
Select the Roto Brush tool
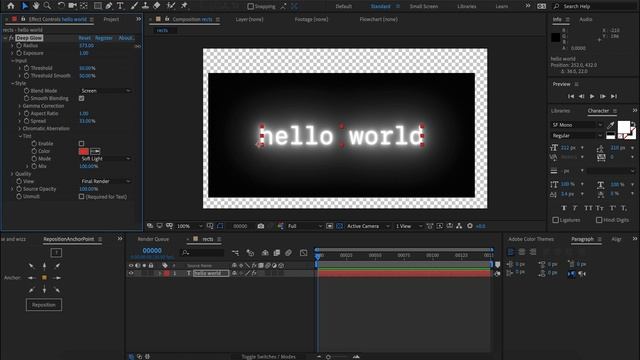[171, 6]
